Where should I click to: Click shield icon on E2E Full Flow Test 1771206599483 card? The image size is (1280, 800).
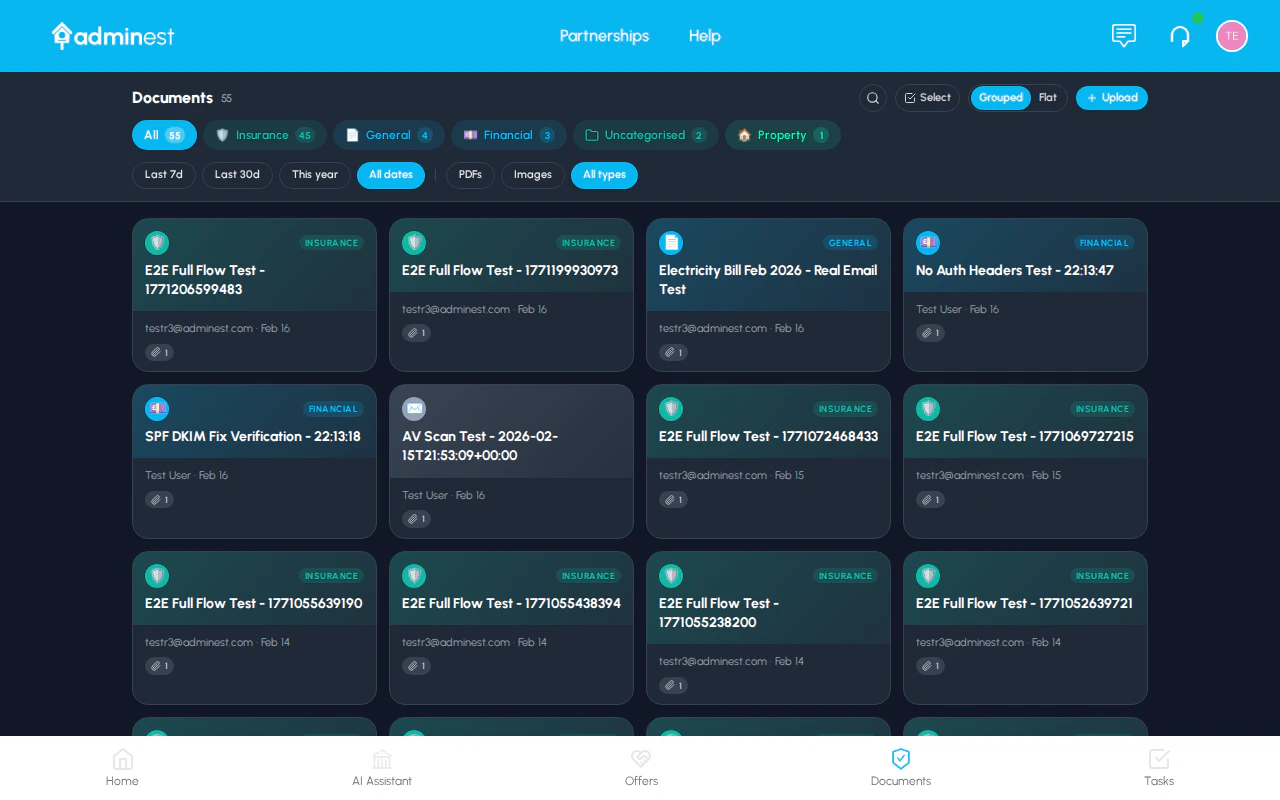point(157,243)
